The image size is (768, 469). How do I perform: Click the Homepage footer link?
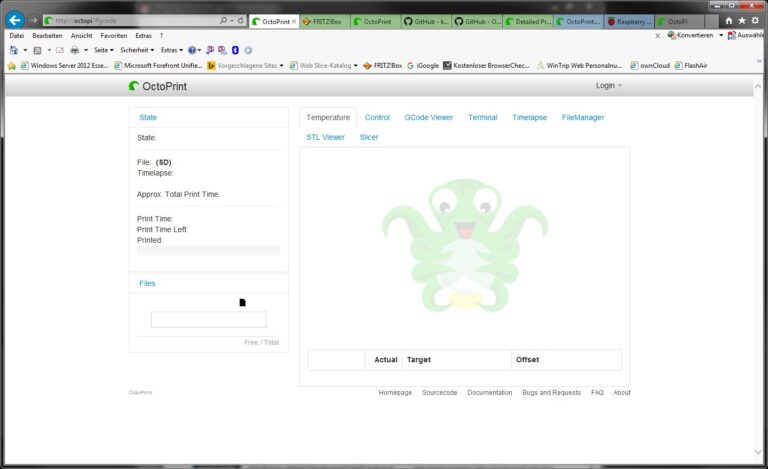[x=395, y=393]
